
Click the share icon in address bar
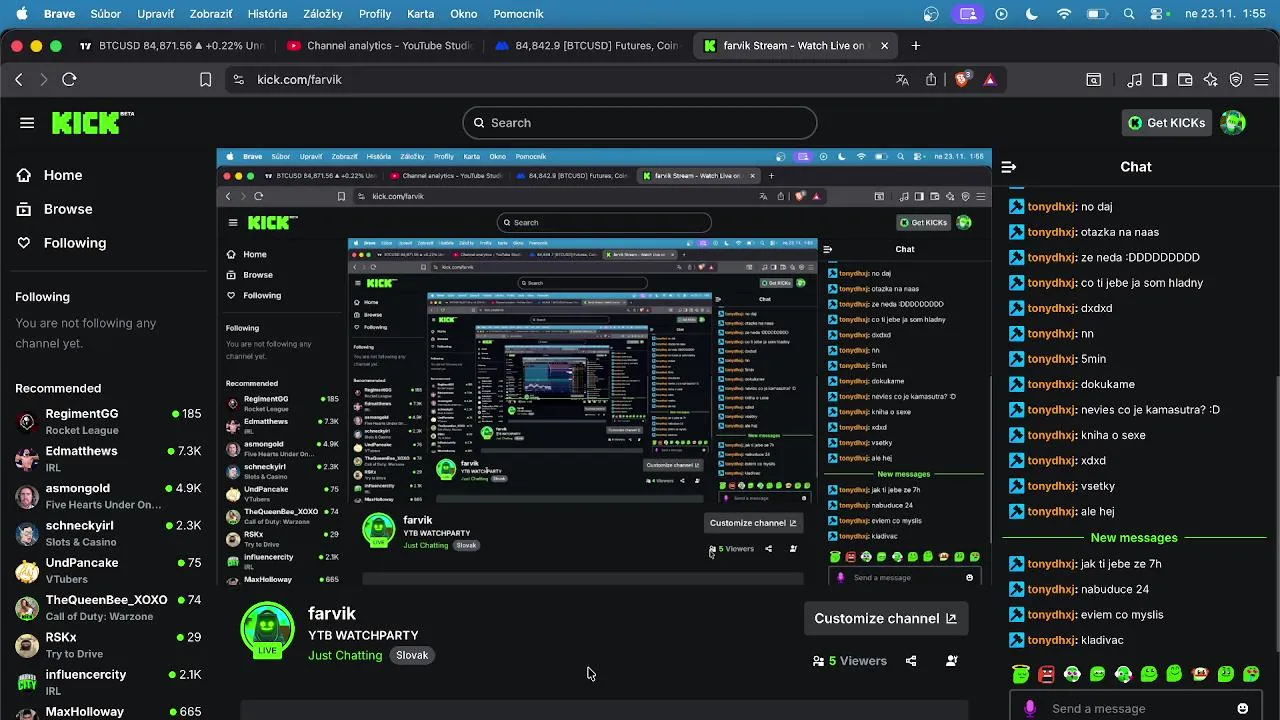[x=931, y=80]
